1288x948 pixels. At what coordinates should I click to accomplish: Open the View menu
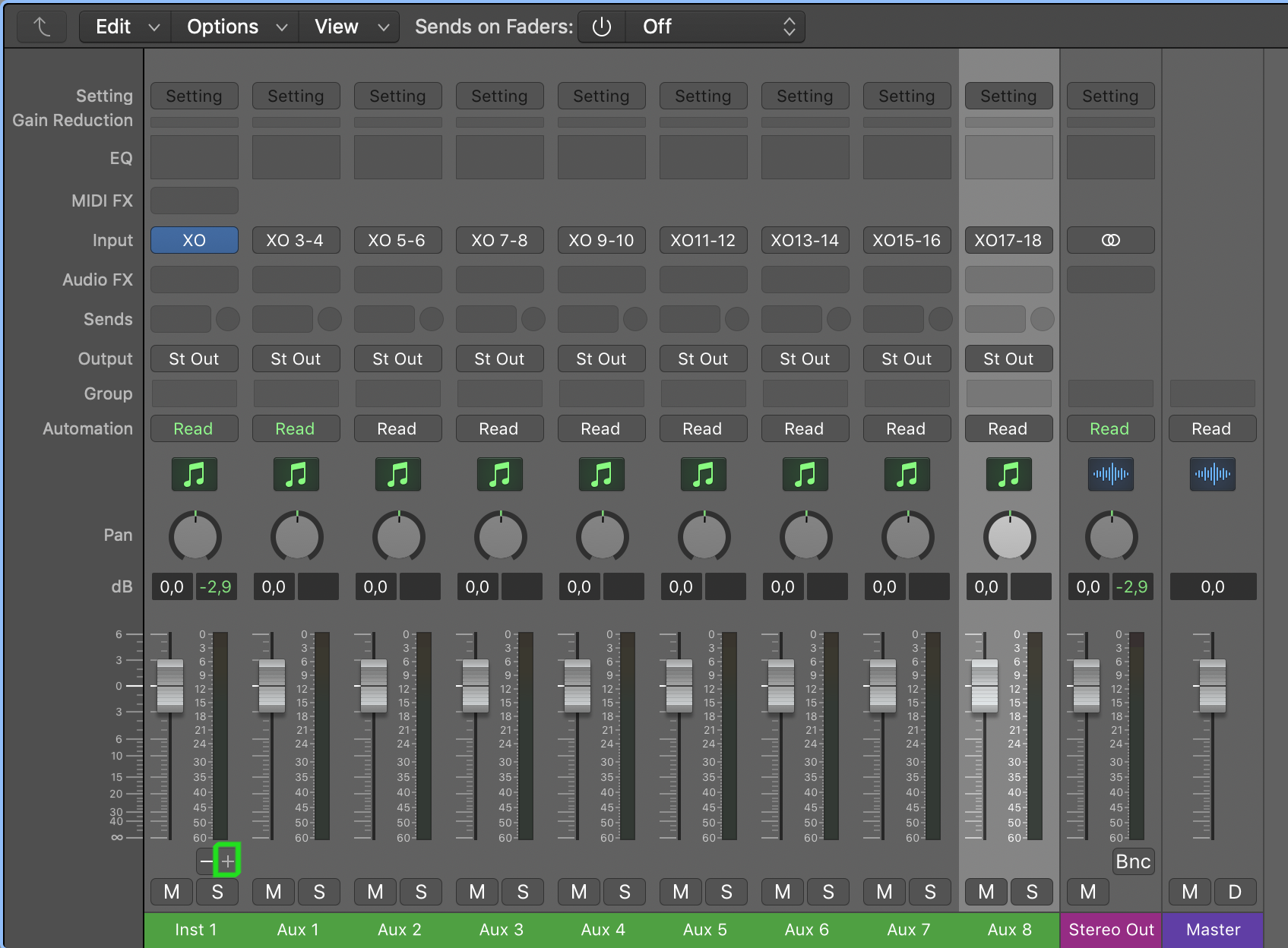click(x=350, y=27)
